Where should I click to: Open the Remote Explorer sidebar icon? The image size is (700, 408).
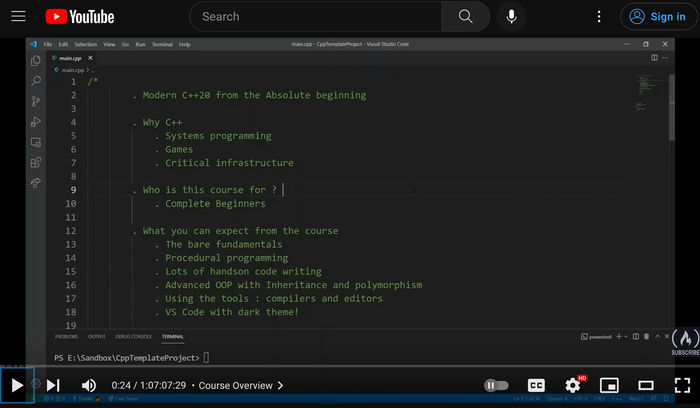click(x=36, y=142)
